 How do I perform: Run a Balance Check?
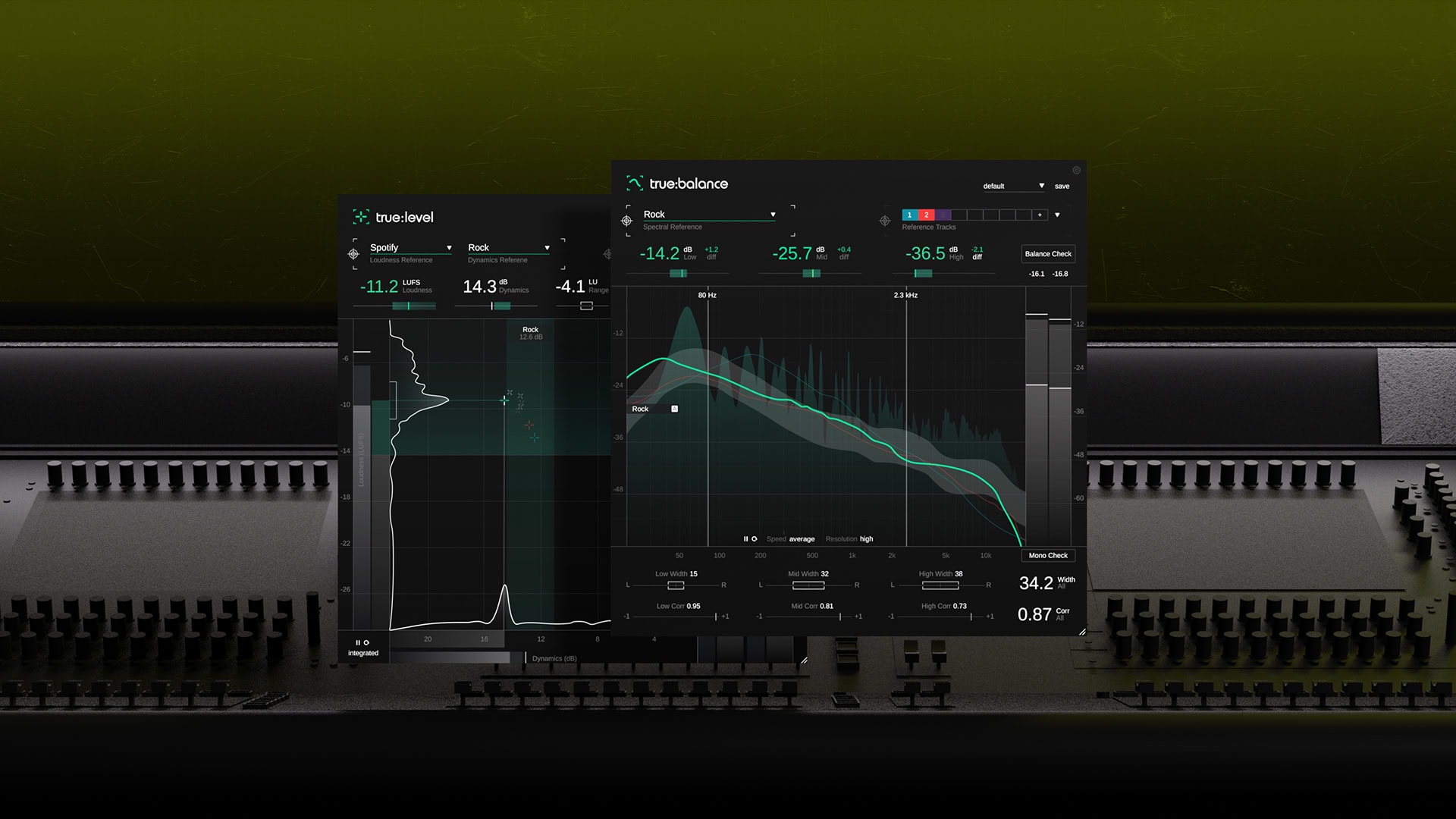pyautogui.click(x=1047, y=253)
